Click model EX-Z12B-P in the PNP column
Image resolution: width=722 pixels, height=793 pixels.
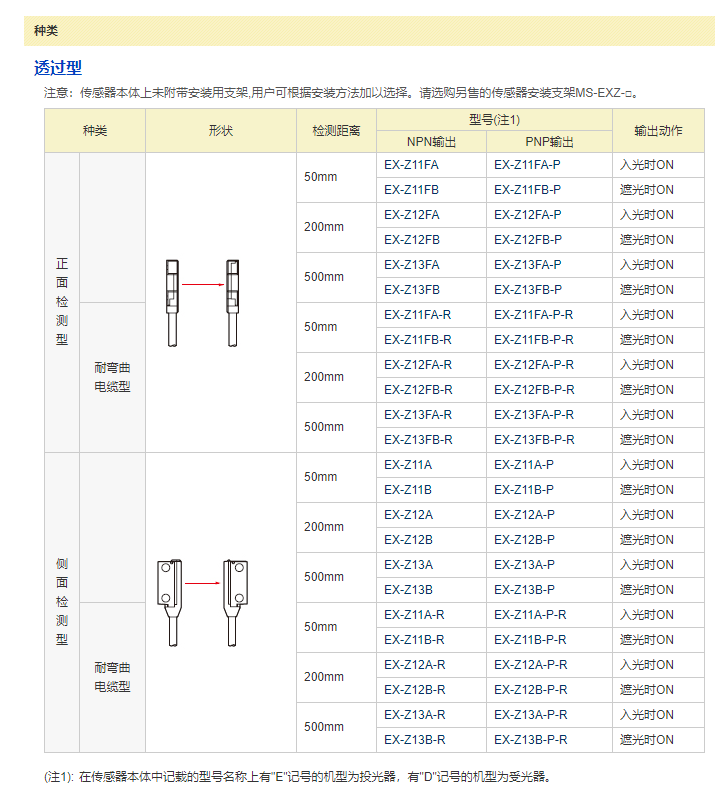click(x=524, y=540)
